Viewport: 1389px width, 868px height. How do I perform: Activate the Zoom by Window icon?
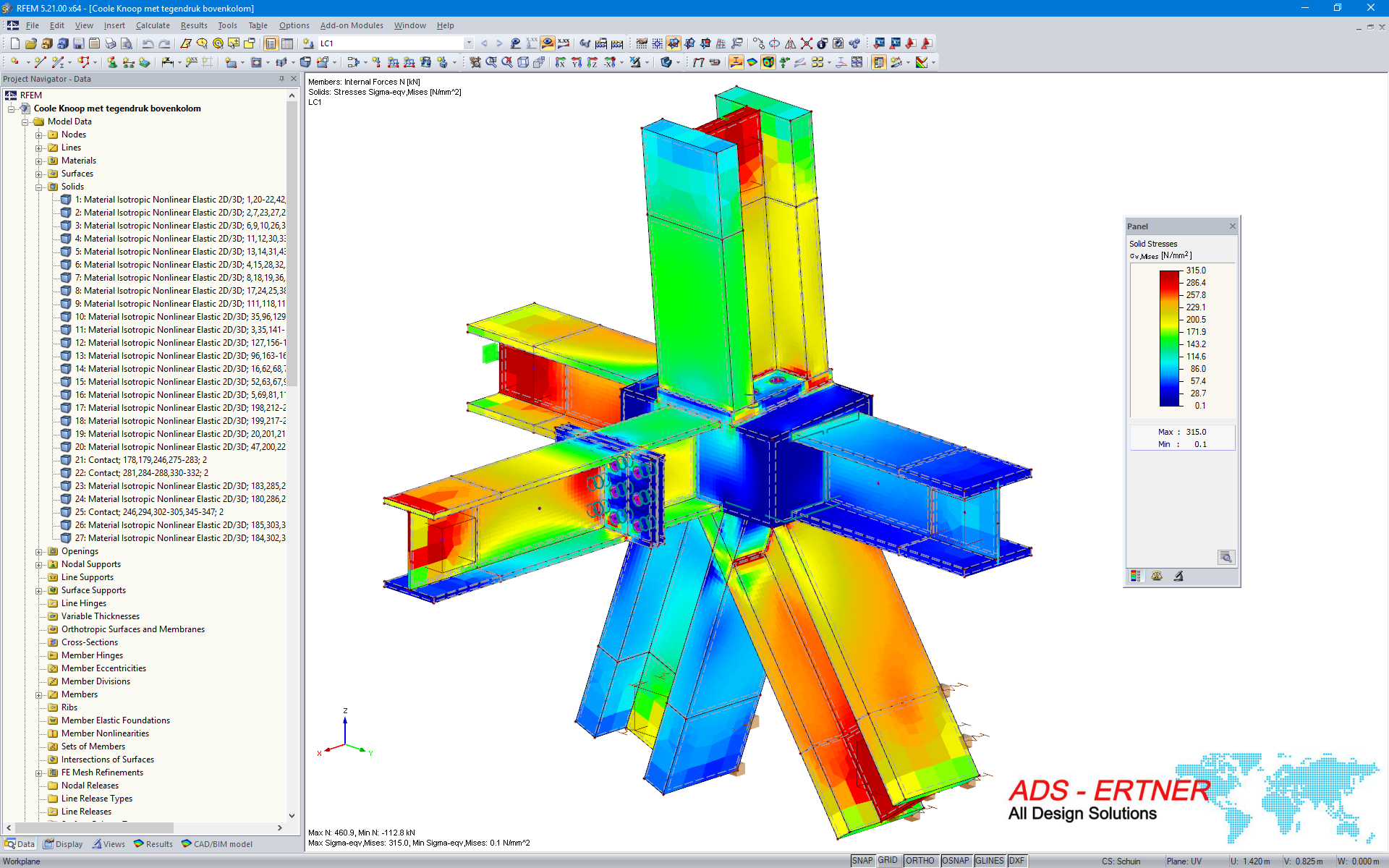click(490, 63)
